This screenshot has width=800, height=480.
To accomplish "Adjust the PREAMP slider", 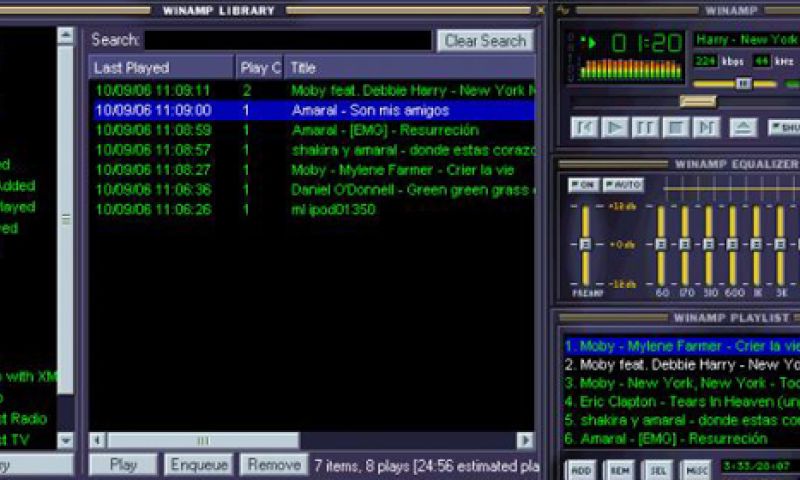I will click(x=585, y=244).
